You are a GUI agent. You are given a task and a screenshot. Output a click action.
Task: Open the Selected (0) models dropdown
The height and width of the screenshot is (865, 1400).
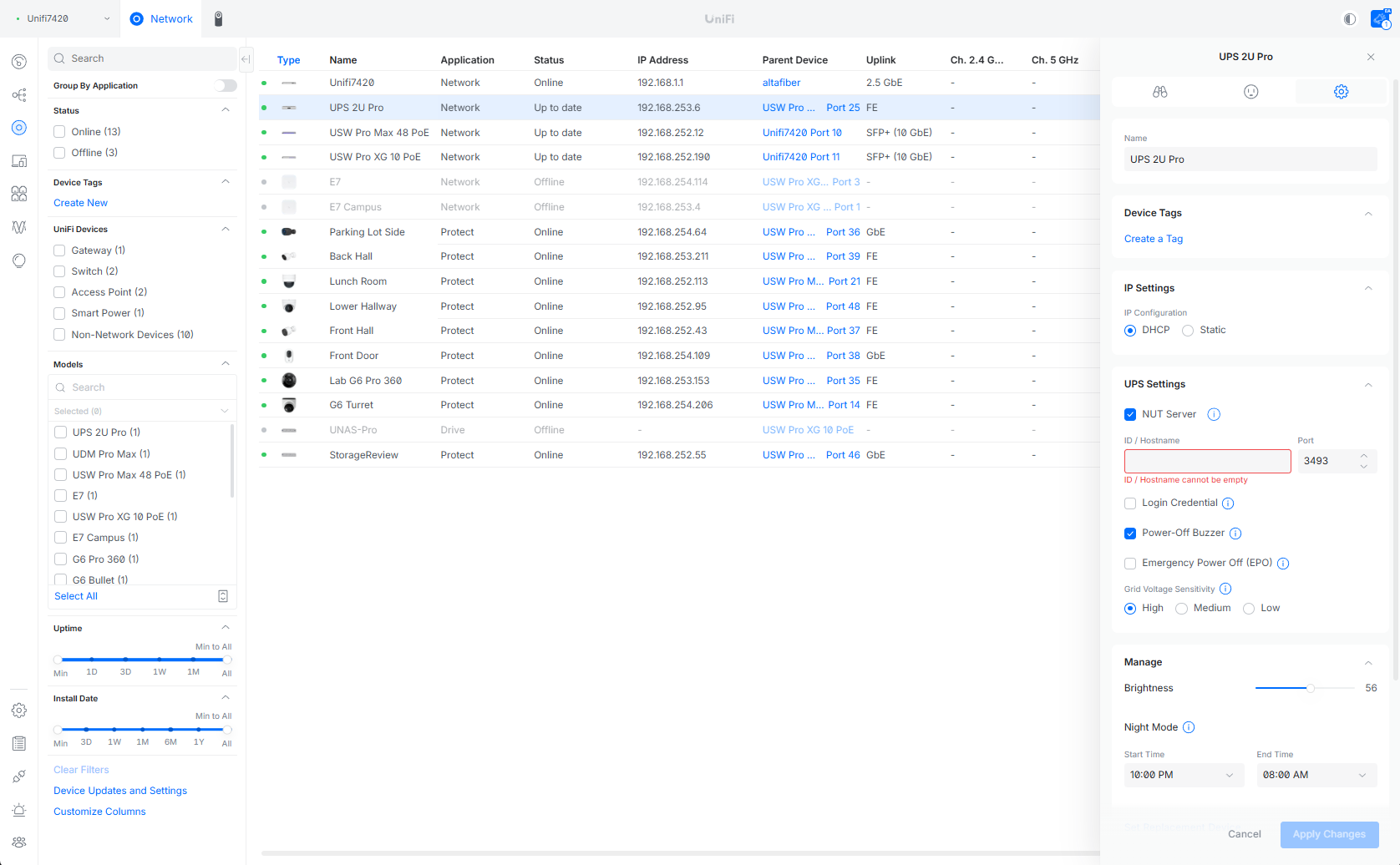coord(142,411)
